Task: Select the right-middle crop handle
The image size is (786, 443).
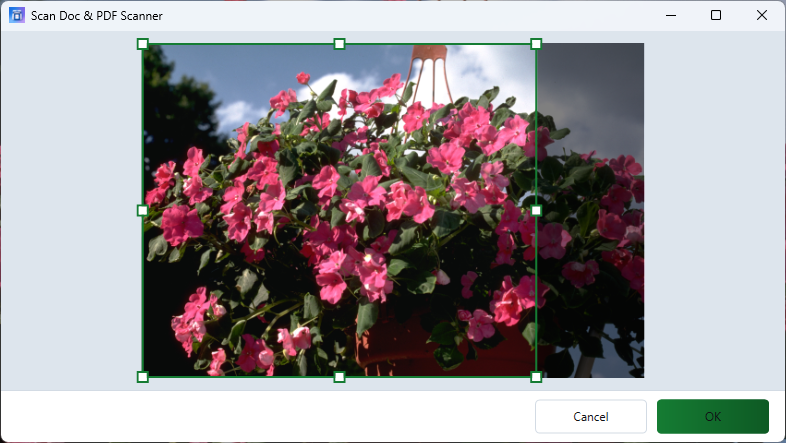Action: click(x=536, y=210)
